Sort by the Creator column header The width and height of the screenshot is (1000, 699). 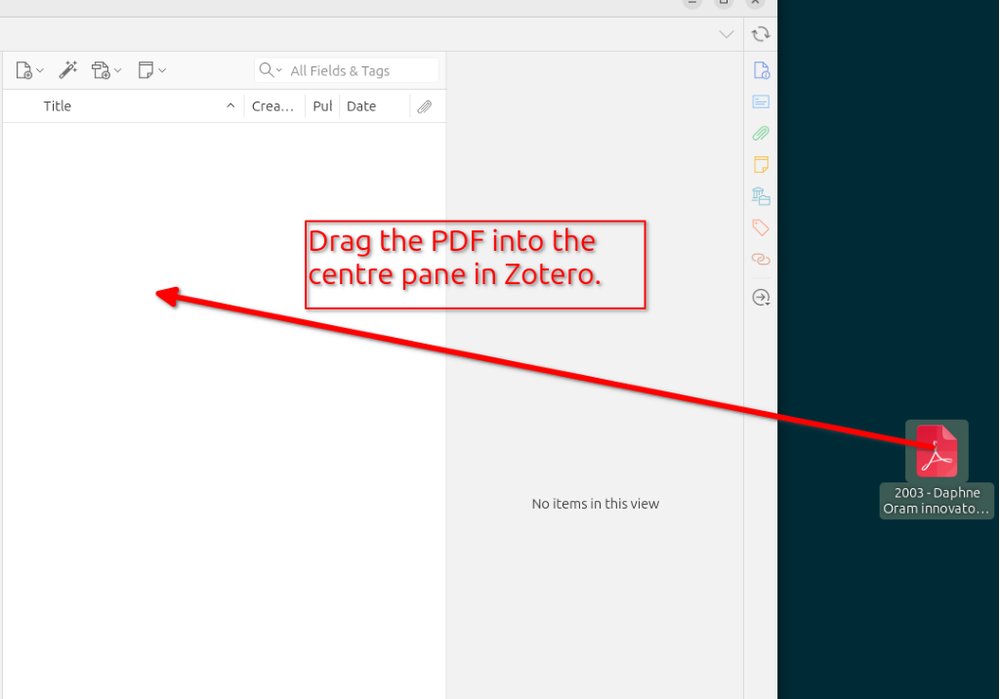pos(273,107)
